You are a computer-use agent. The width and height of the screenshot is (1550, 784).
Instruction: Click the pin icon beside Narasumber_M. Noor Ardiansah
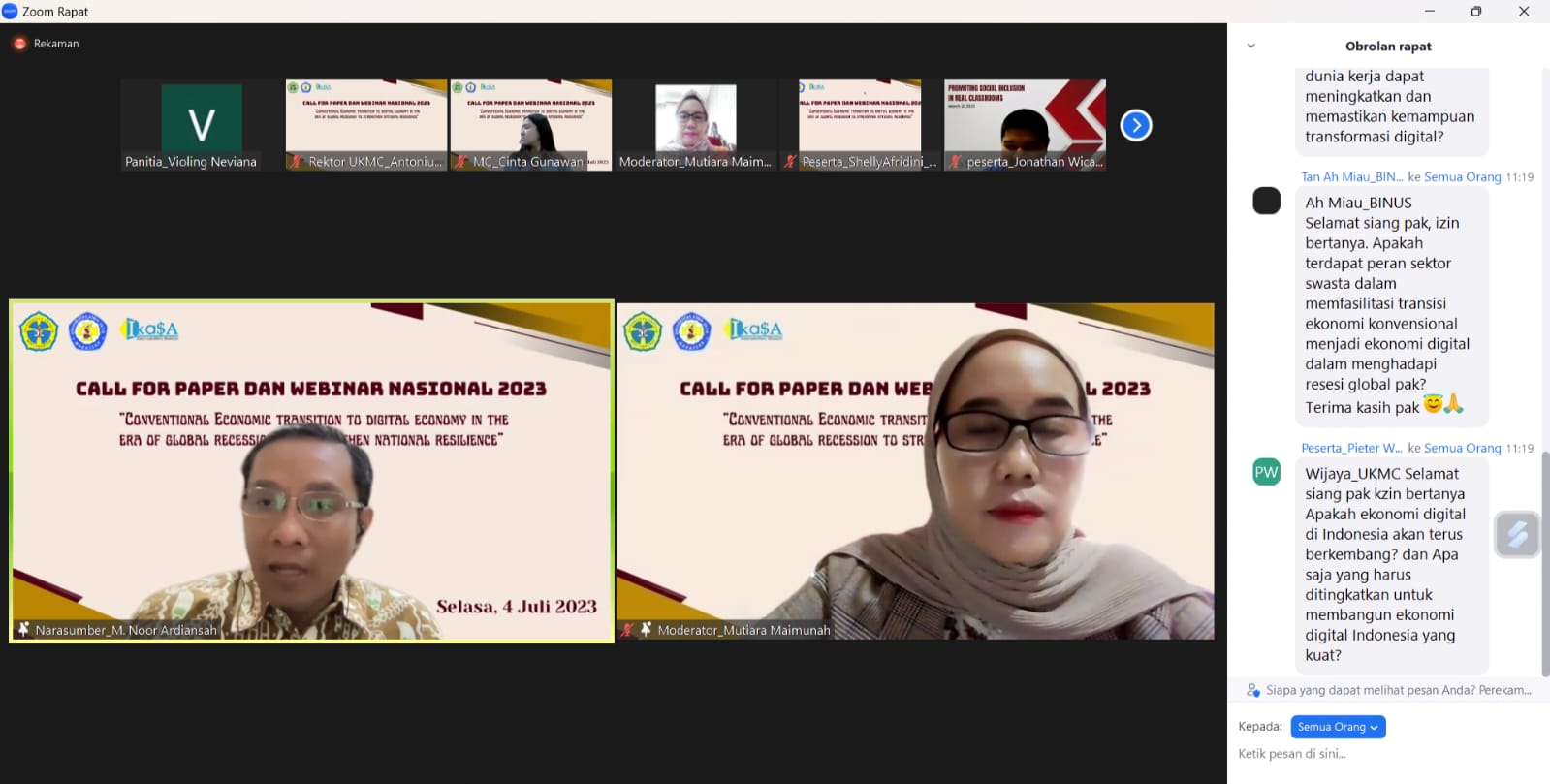pos(23,629)
